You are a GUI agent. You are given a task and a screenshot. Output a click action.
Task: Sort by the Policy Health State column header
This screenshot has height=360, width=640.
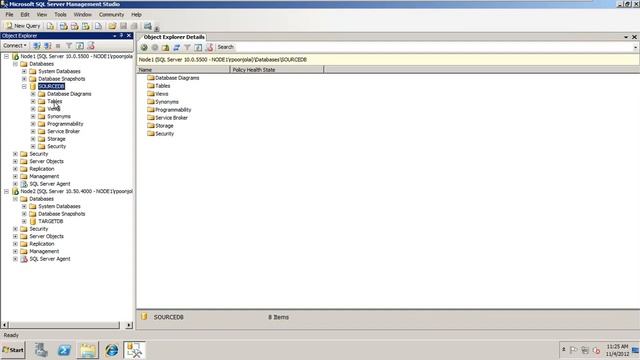click(277, 70)
